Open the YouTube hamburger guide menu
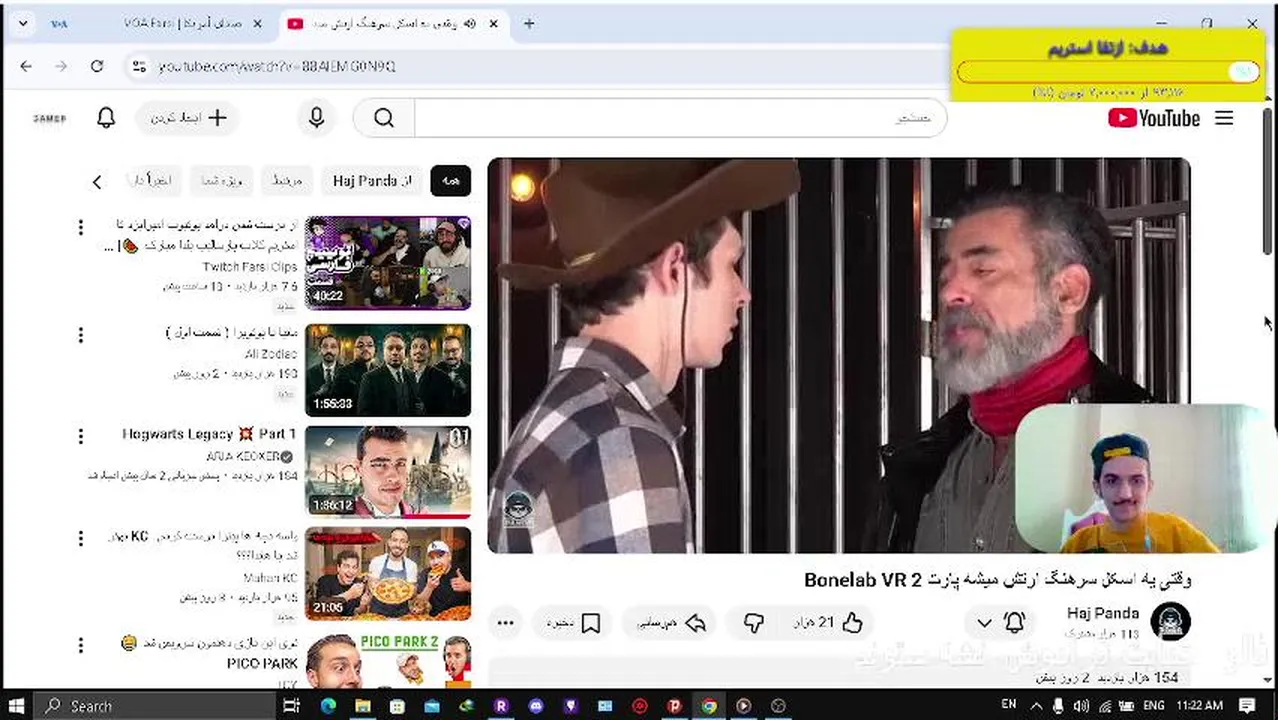1278x720 pixels. pyautogui.click(x=1224, y=118)
